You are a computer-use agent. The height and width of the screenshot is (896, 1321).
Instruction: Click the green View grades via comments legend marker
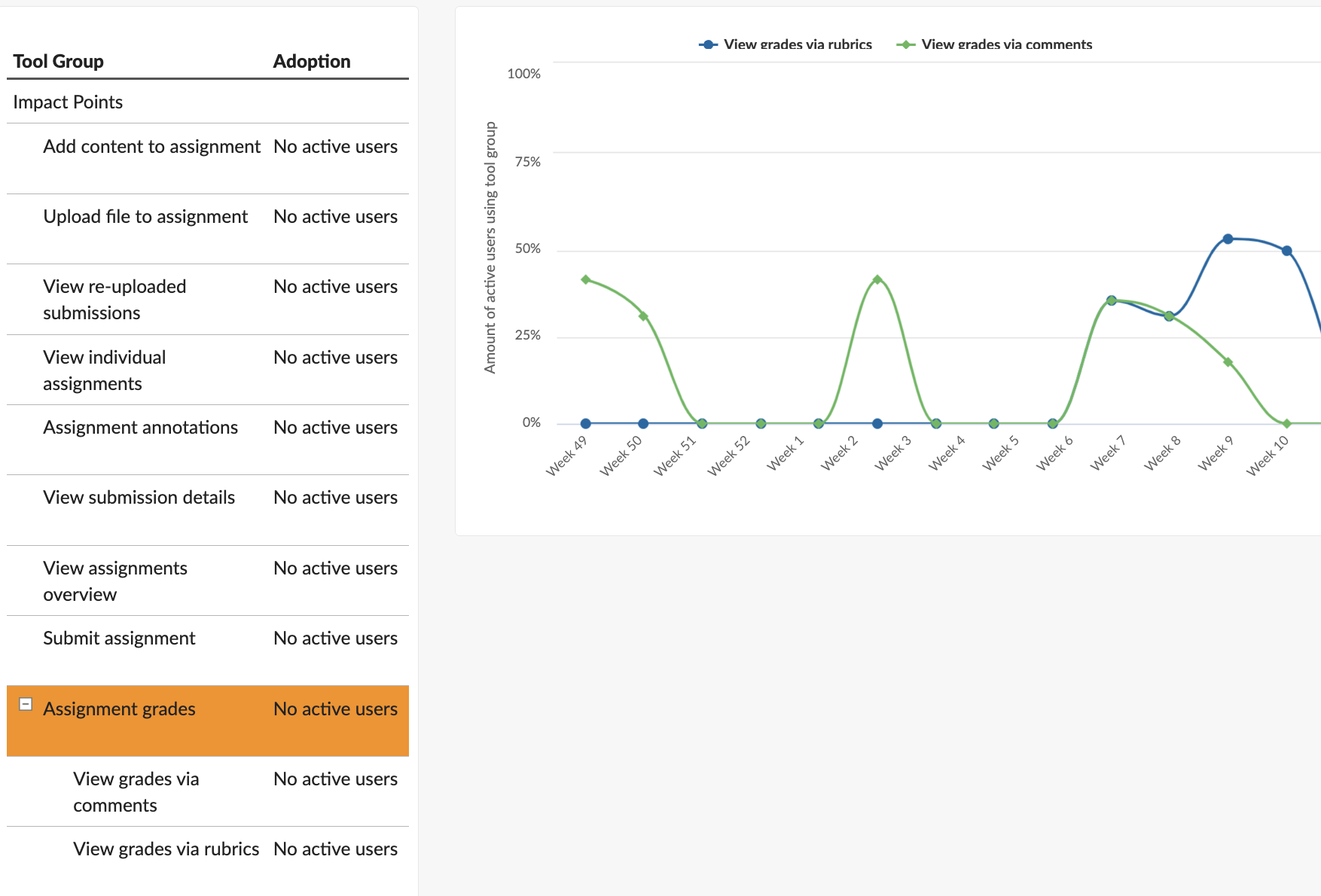pyautogui.click(x=905, y=44)
